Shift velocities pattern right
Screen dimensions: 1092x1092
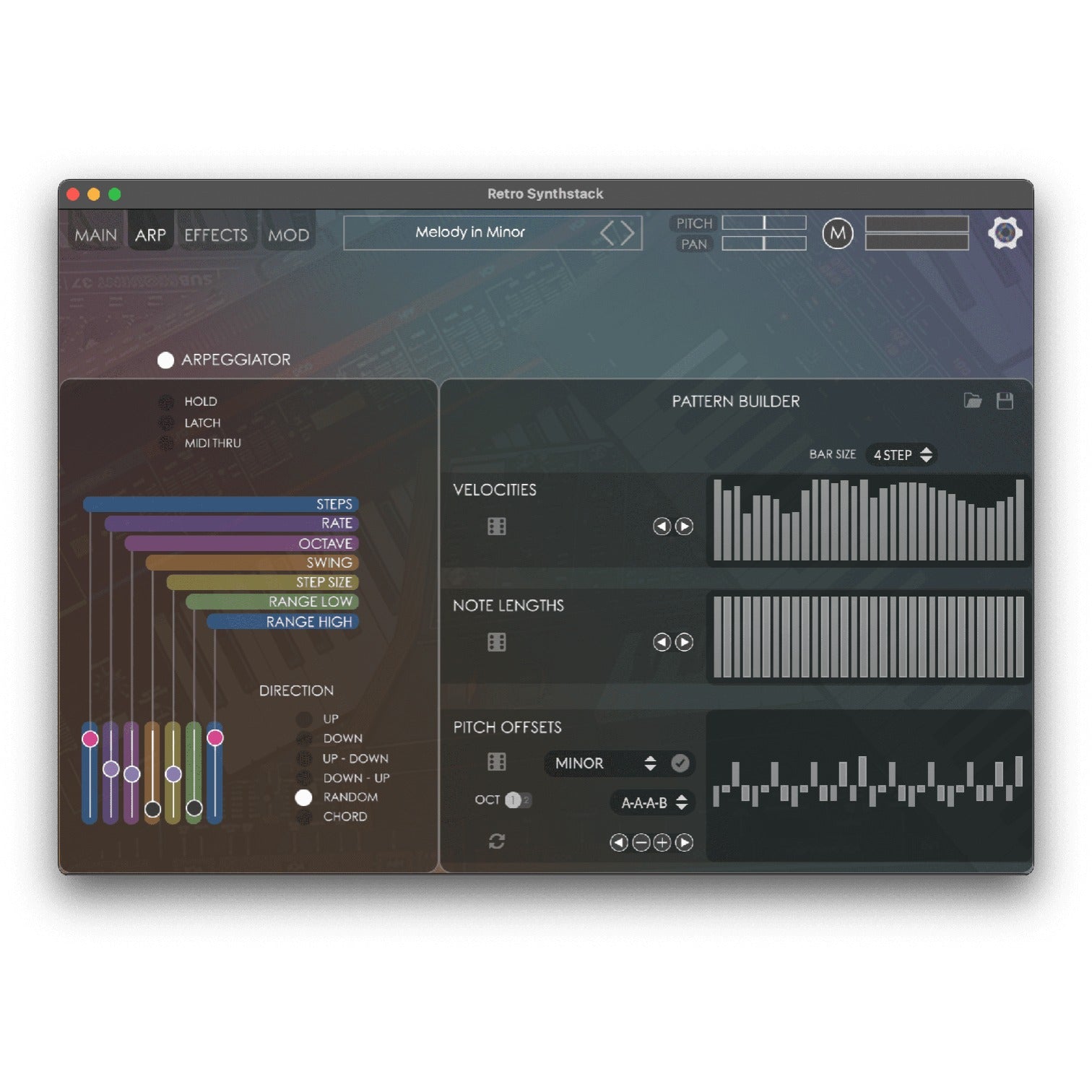tap(684, 526)
